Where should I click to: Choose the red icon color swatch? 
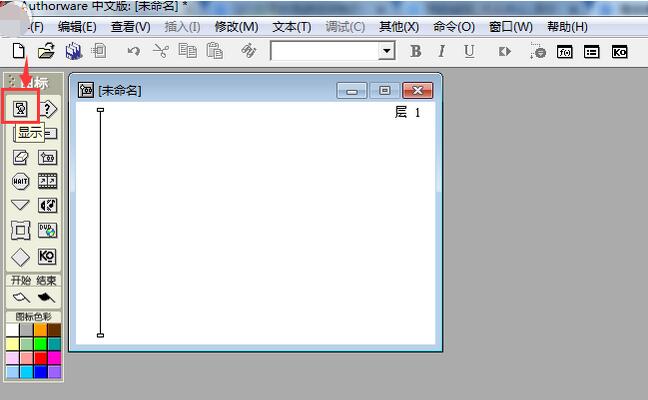pos(40,358)
